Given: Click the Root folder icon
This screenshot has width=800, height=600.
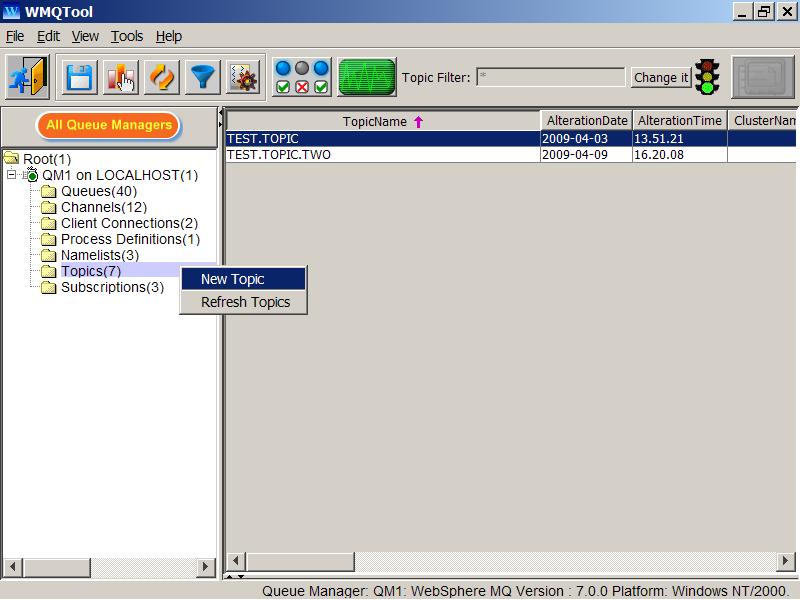Looking at the screenshot, I should pos(11,158).
